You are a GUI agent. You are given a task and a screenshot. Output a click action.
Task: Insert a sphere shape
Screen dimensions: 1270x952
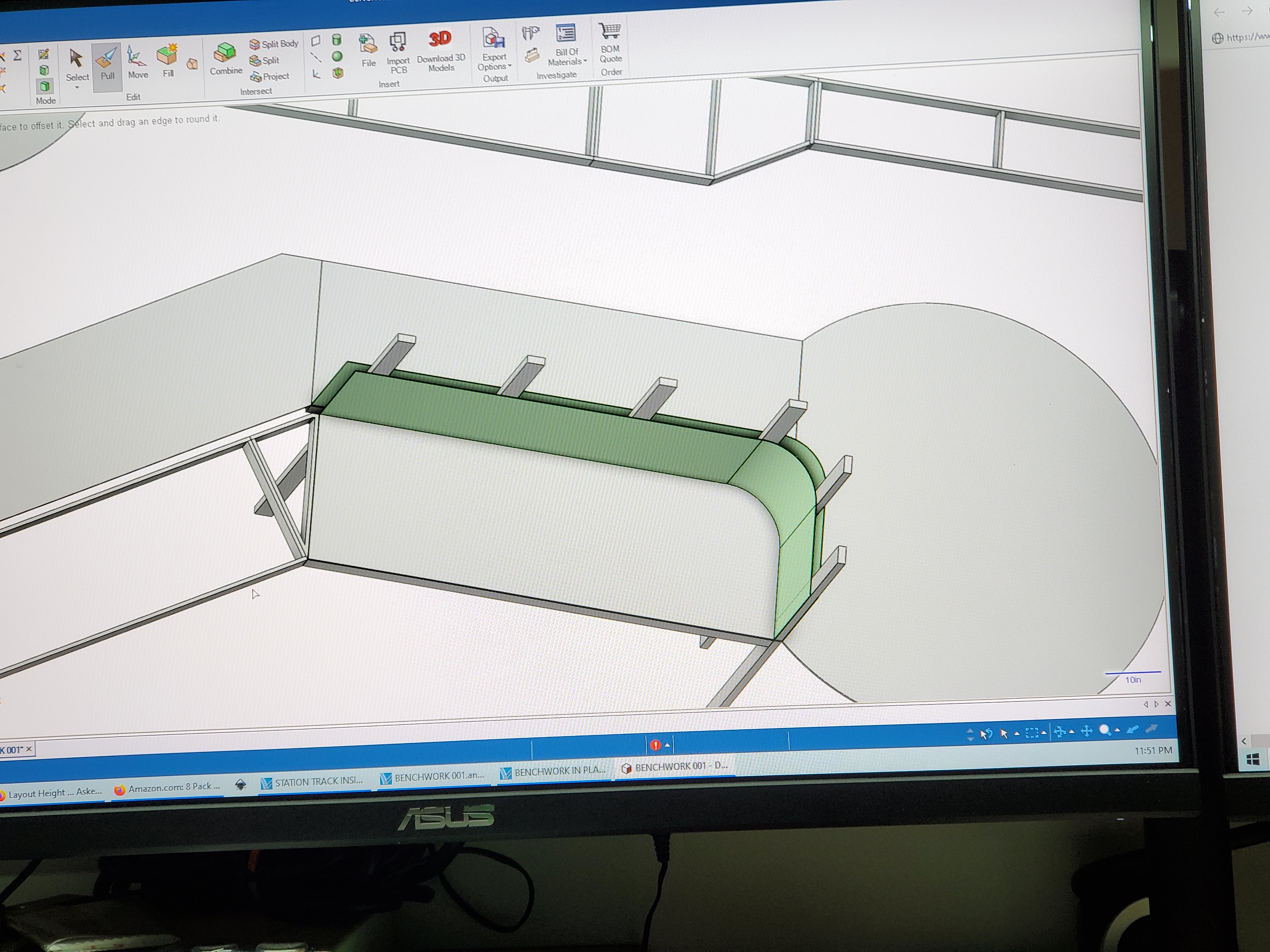338,56
